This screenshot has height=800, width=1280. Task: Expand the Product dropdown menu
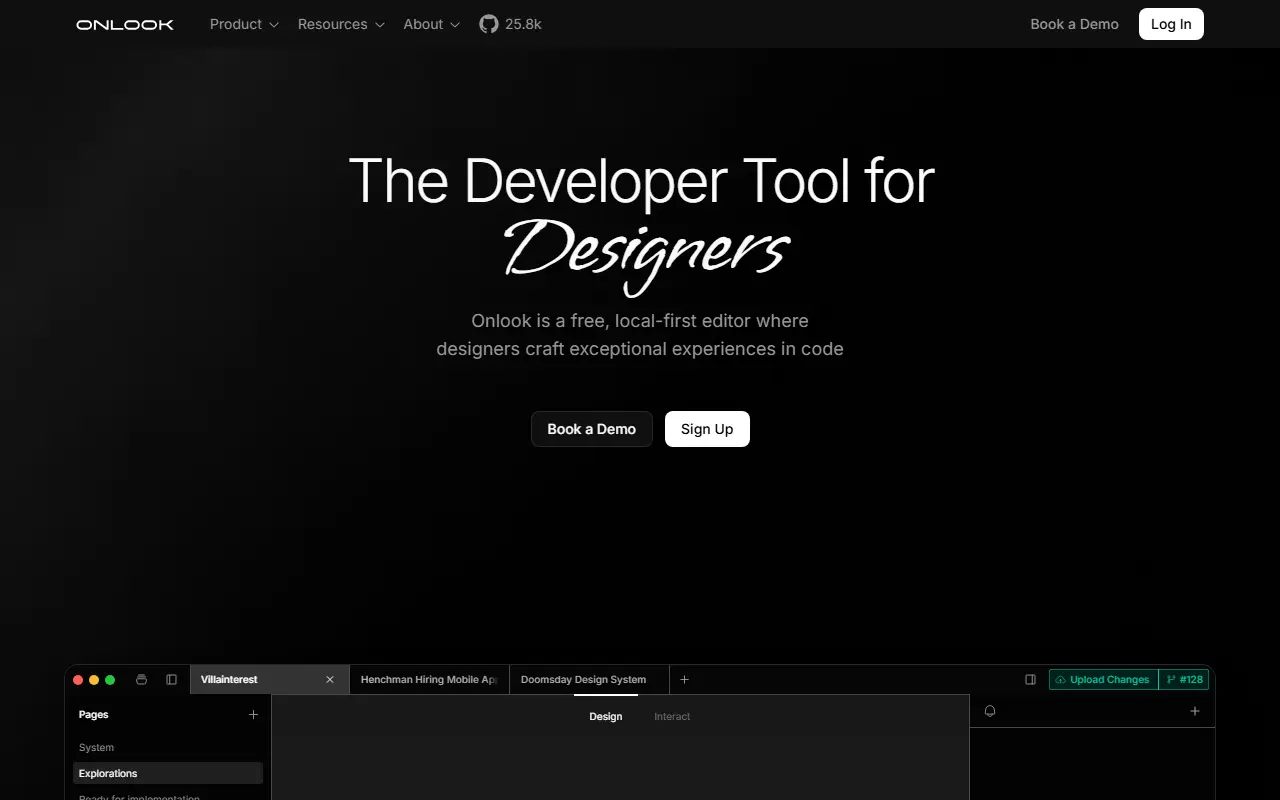[x=244, y=24]
